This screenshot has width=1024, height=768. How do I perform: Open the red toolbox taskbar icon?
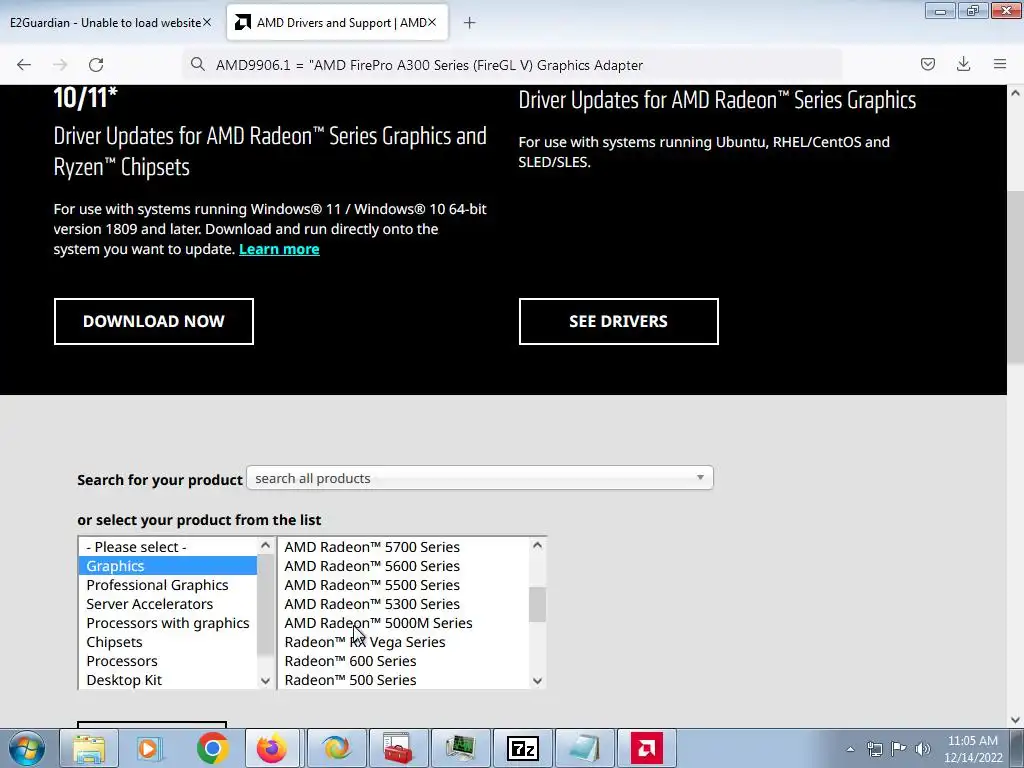pyautogui.click(x=398, y=748)
